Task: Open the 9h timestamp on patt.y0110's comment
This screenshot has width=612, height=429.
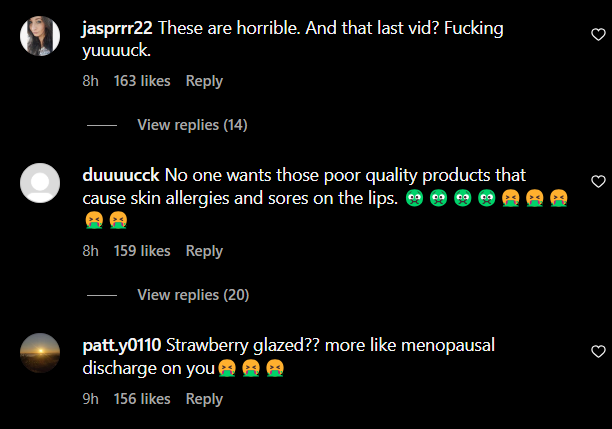Action: pos(91,399)
